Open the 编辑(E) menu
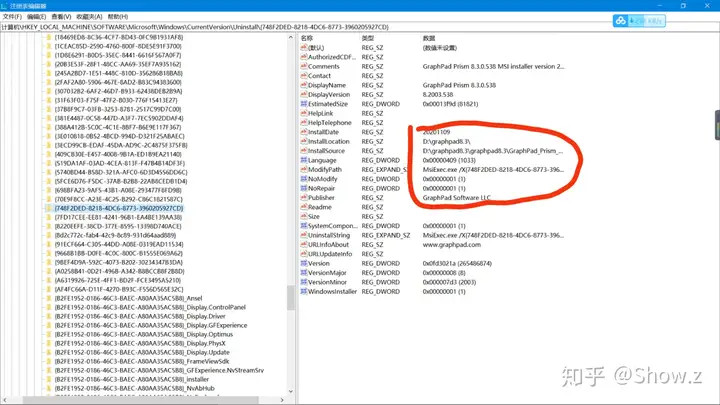 pos(36,17)
